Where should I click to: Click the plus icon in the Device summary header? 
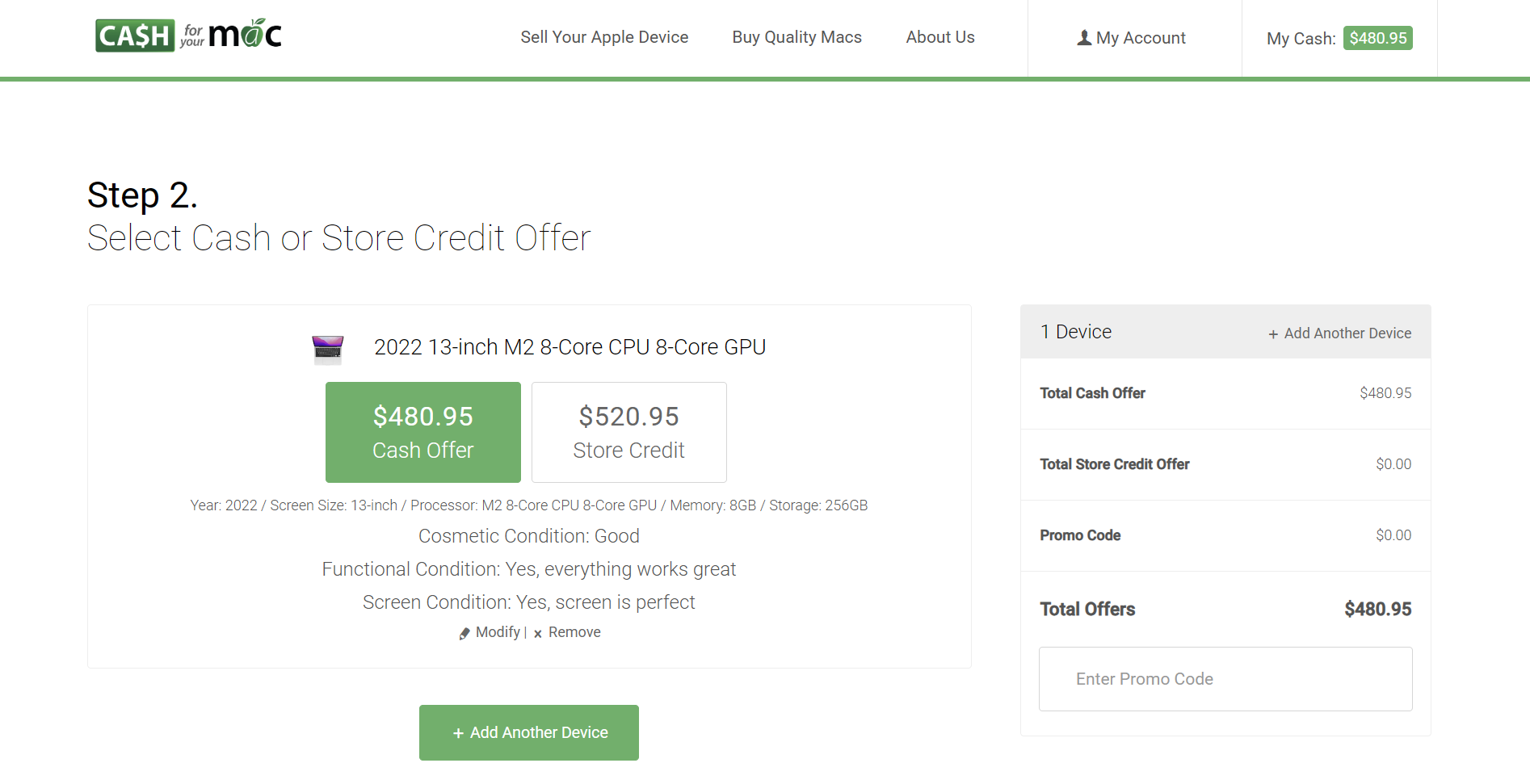pos(1271,333)
